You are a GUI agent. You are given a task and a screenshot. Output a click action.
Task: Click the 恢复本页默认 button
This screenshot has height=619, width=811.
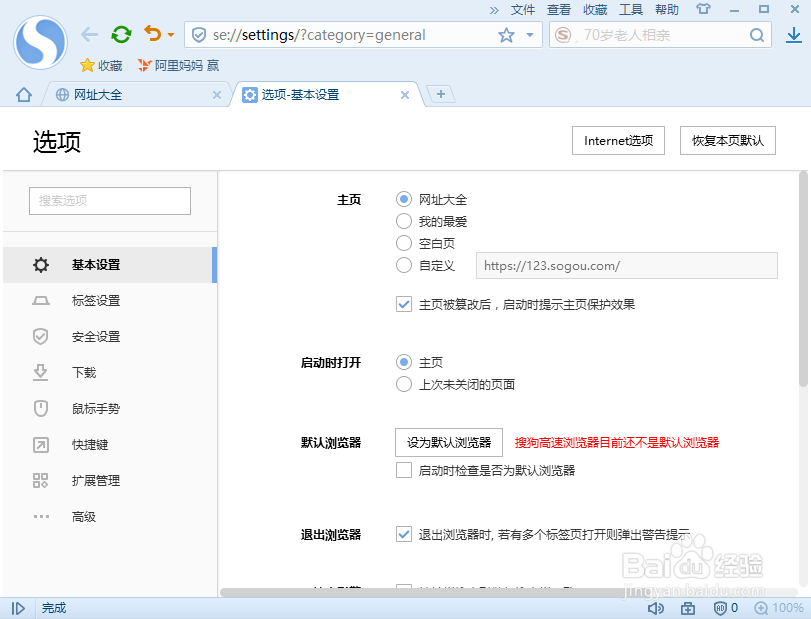pos(728,141)
